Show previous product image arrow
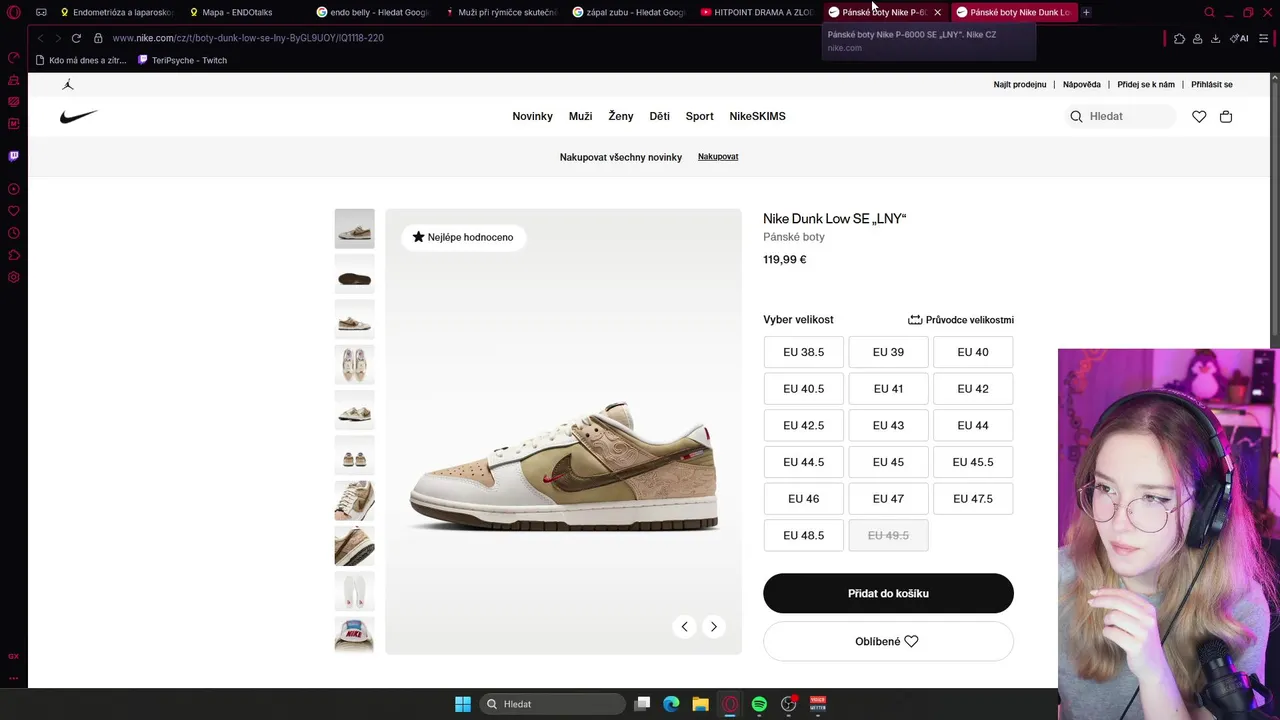The width and height of the screenshot is (1280, 720). coord(684,627)
